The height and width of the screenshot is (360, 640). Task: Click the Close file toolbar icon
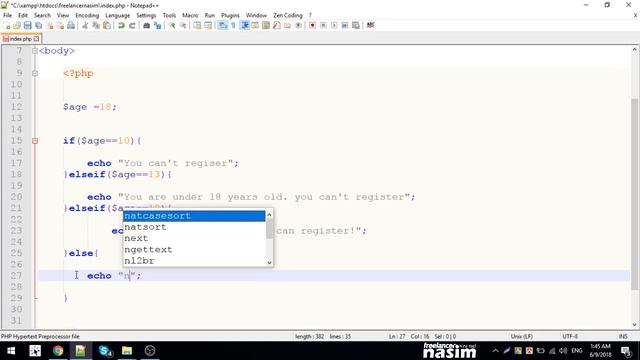pos(49,25)
